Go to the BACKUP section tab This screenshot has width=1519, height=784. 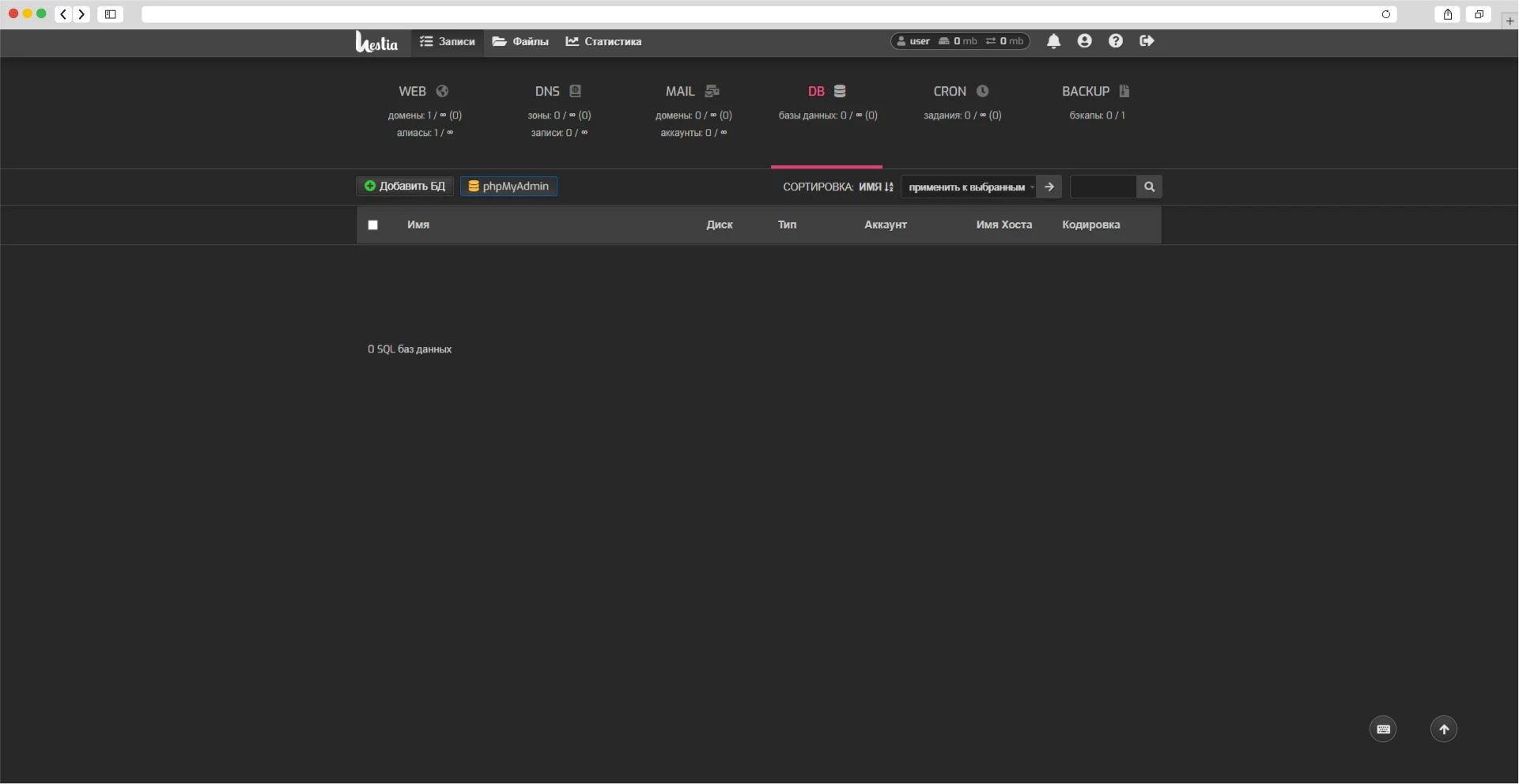pyautogui.click(x=1095, y=92)
